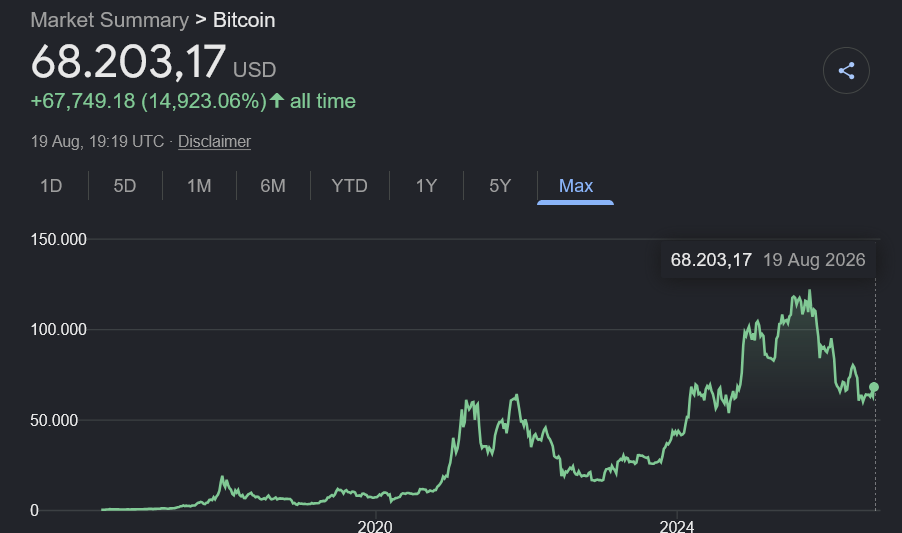This screenshot has height=533, width=902.
Task: Select the 5D time range tab
Action: tap(125, 186)
